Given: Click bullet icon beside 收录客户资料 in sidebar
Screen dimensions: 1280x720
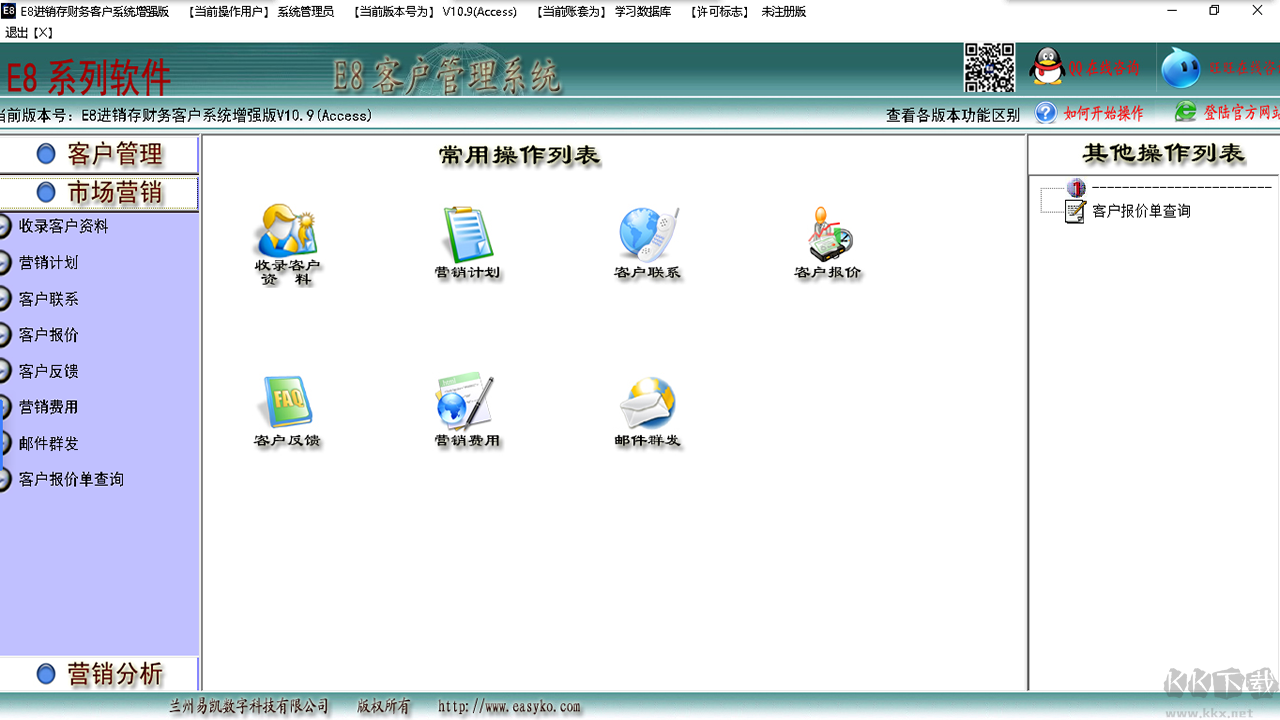Looking at the screenshot, I should tap(5, 227).
